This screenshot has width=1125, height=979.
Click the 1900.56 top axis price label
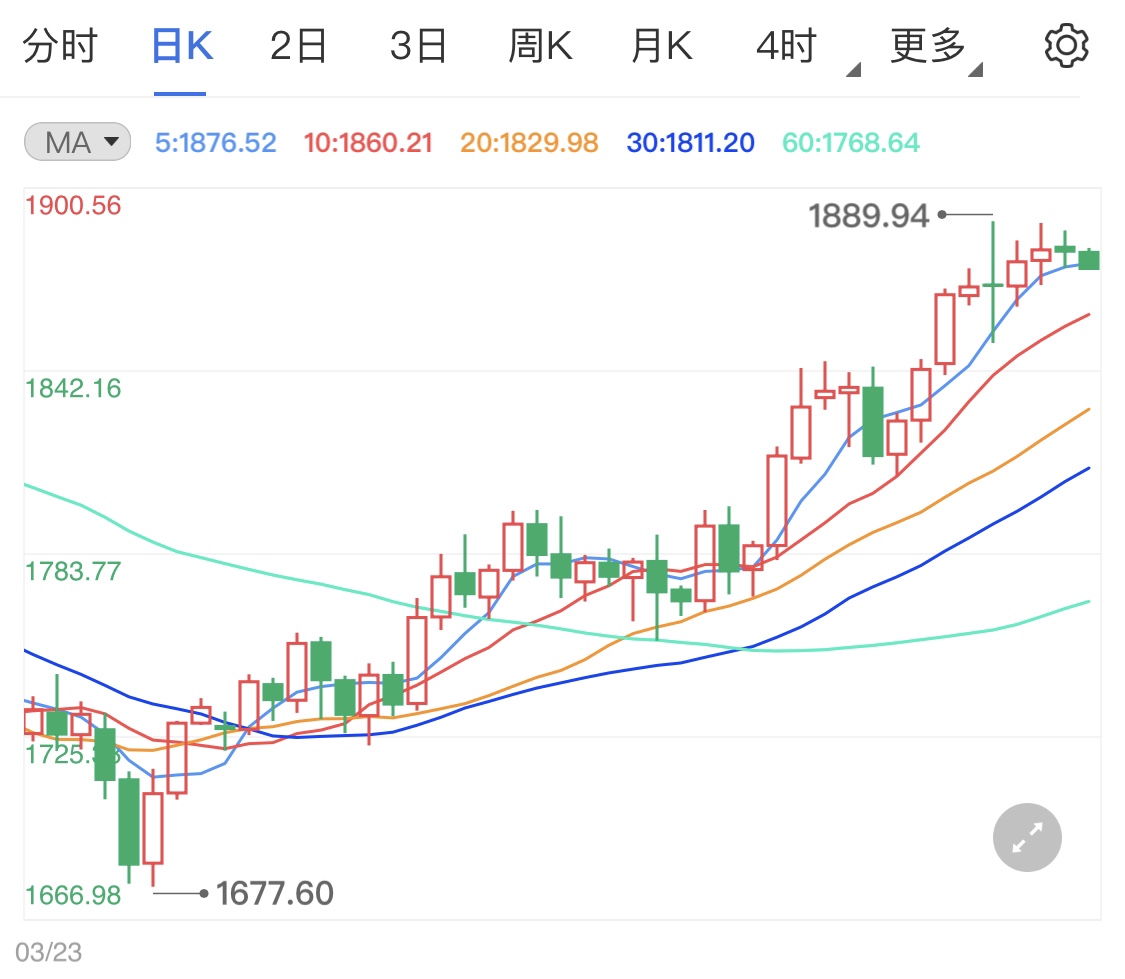click(73, 206)
